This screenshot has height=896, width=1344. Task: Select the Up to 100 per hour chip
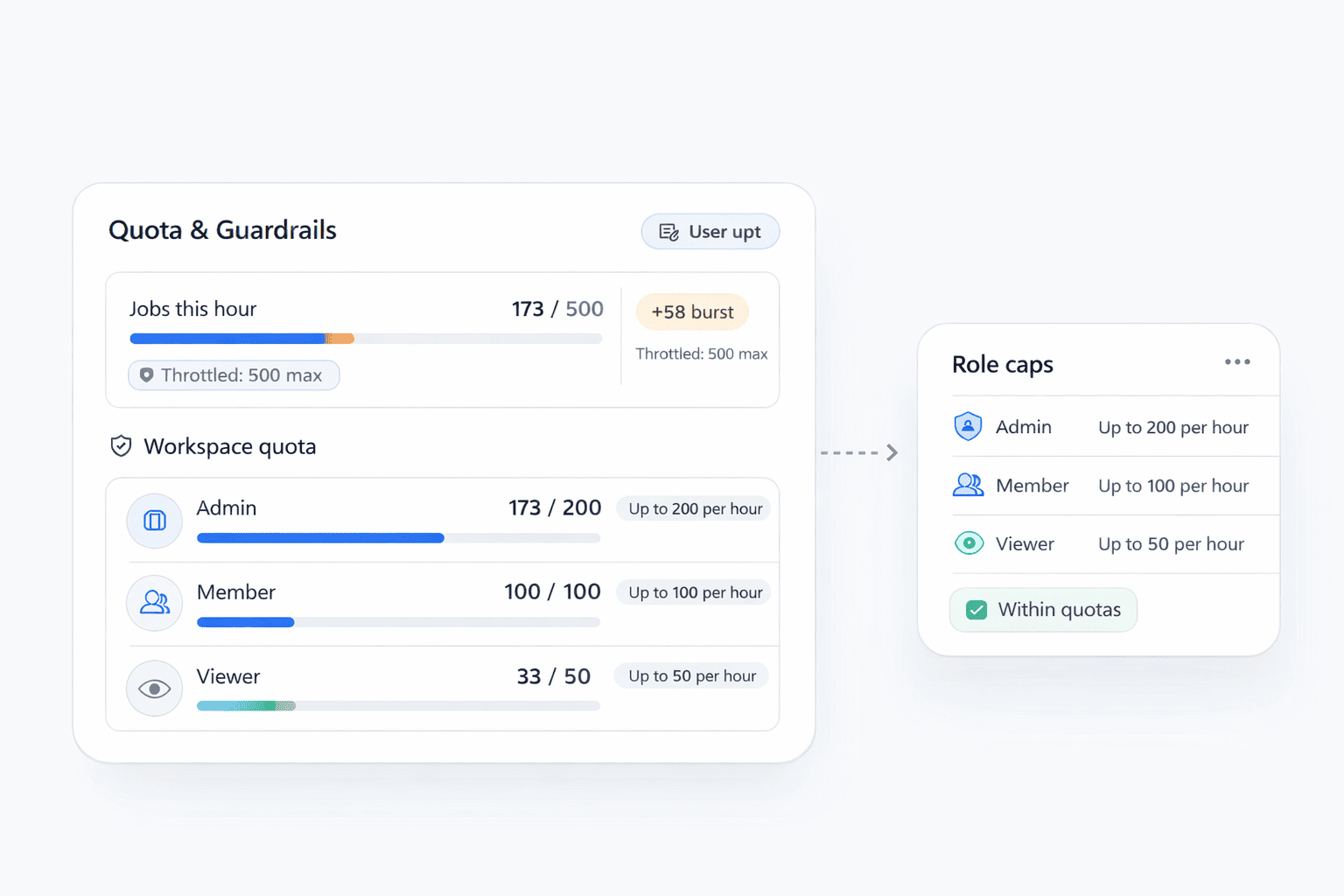695,593
